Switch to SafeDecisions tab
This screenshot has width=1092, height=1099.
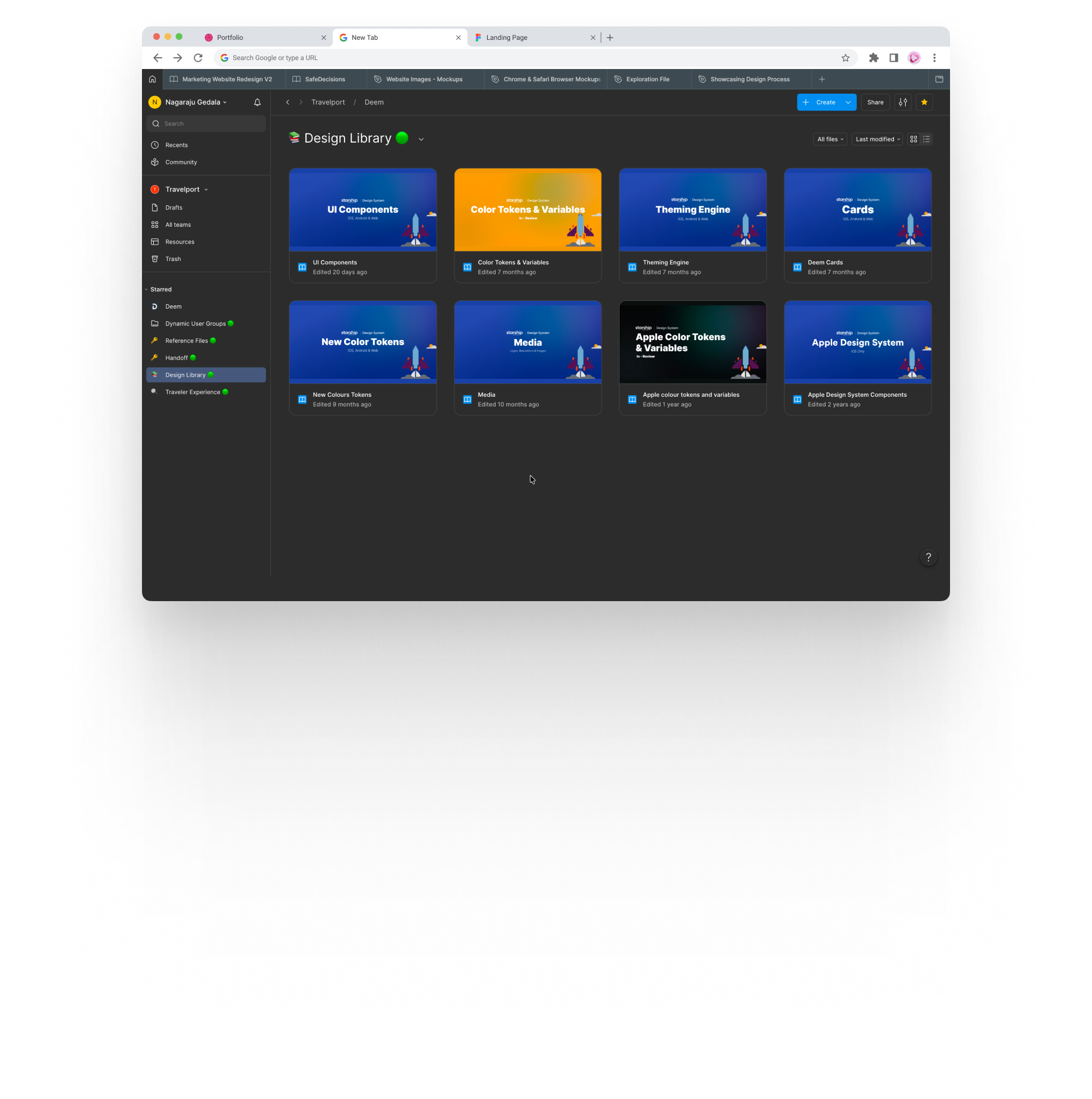[325, 79]
